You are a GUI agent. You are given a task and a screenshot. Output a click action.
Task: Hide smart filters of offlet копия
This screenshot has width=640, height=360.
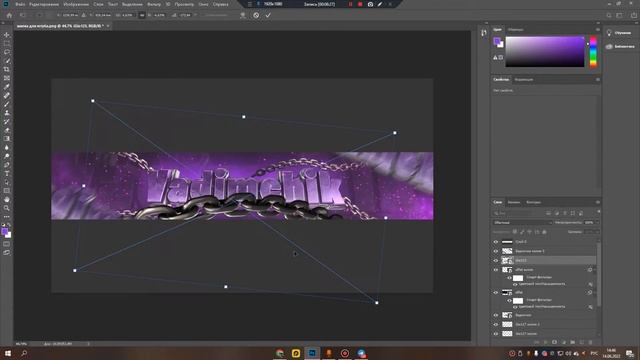point(509,278)
